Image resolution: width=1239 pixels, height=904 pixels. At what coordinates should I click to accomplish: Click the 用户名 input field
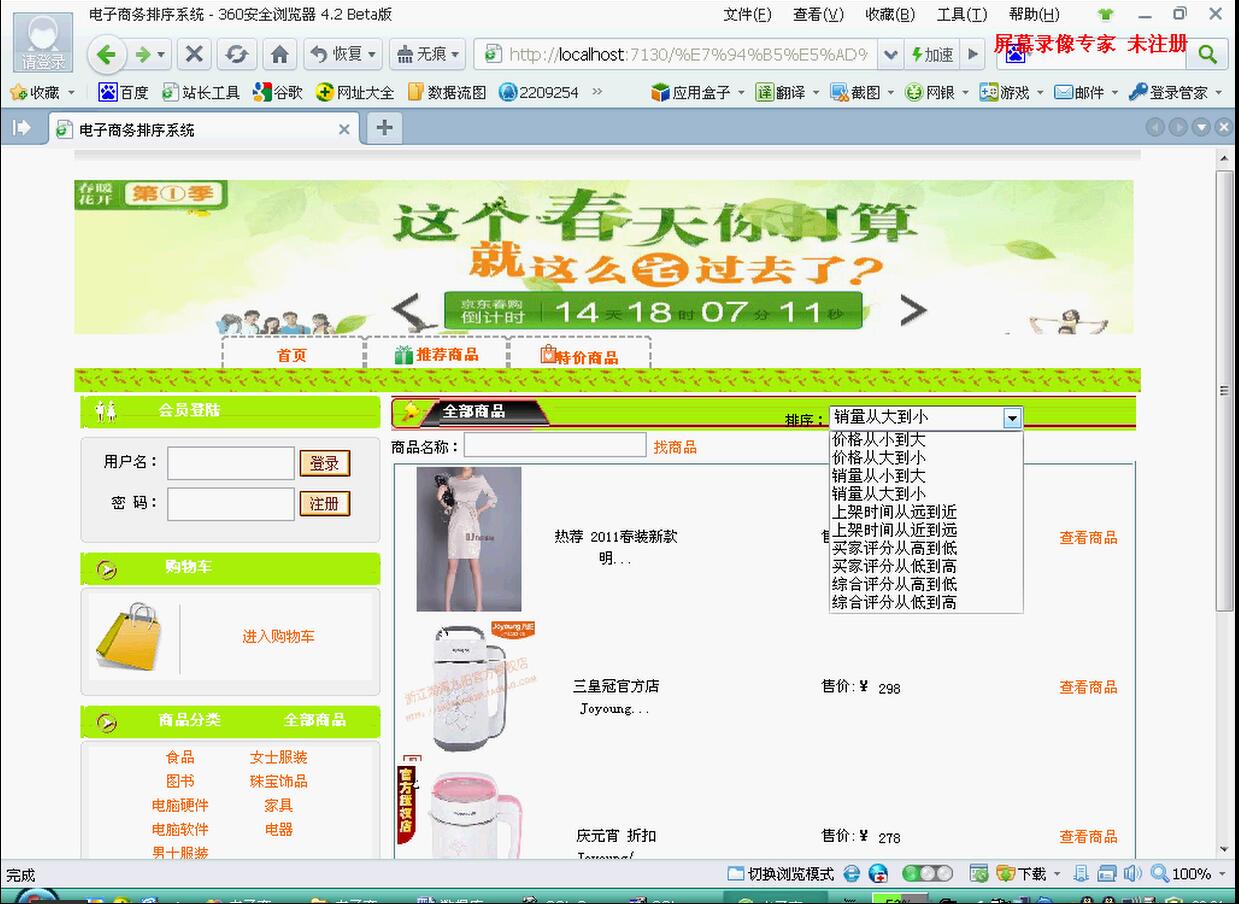[x=231, y=463]
